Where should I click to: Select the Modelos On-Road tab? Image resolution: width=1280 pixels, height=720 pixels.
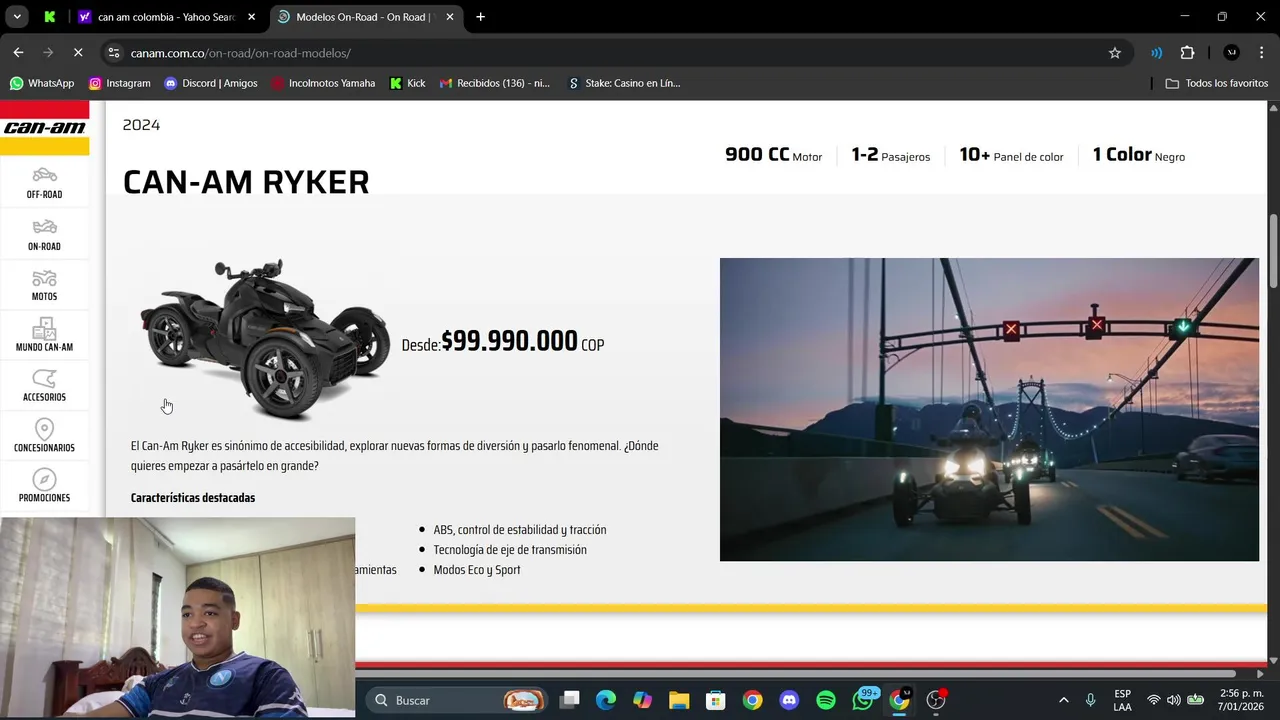pos(365,17)
